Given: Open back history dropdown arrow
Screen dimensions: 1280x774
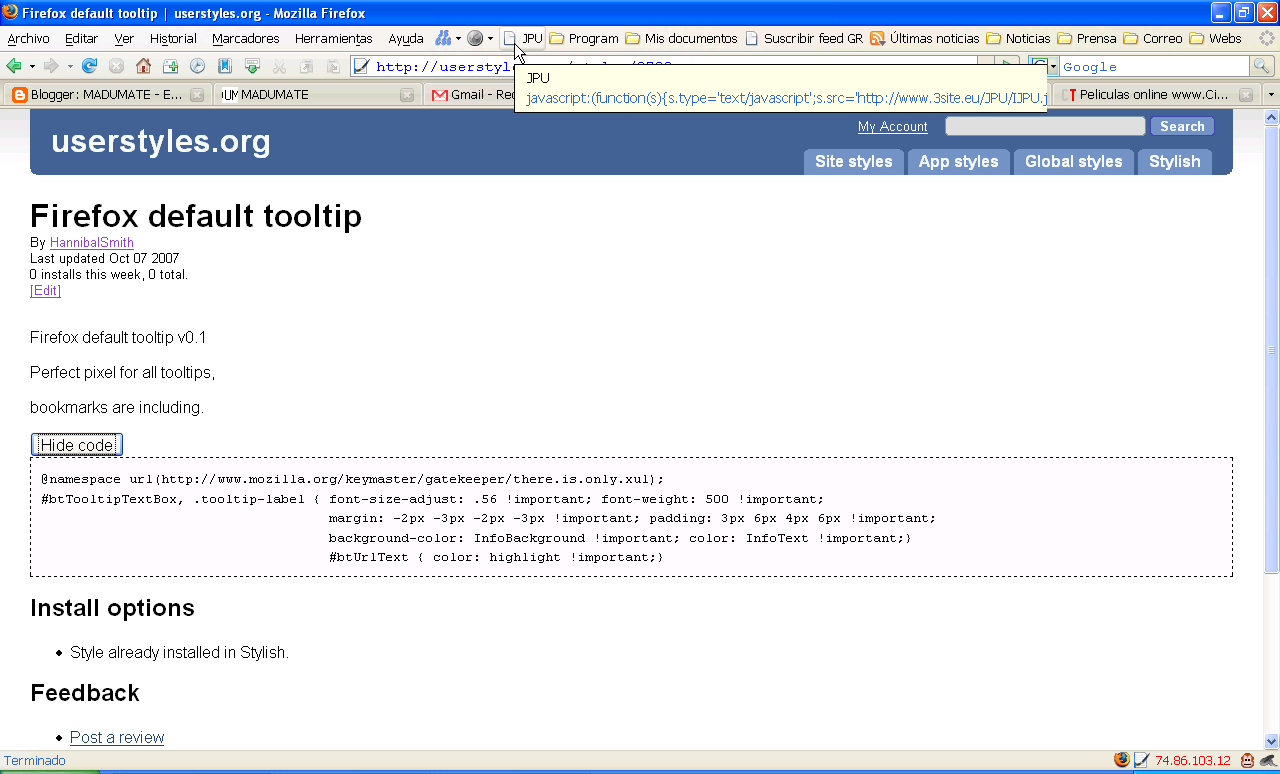Looking at the screenshot, I should click(x=32, y=66).
